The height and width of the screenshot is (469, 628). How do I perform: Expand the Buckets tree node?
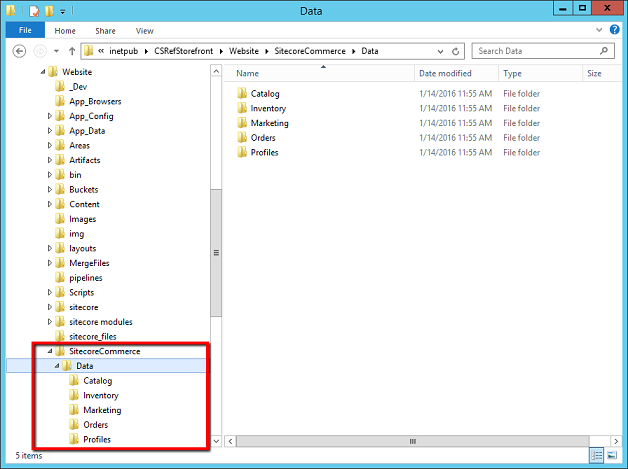pos(50,189)
